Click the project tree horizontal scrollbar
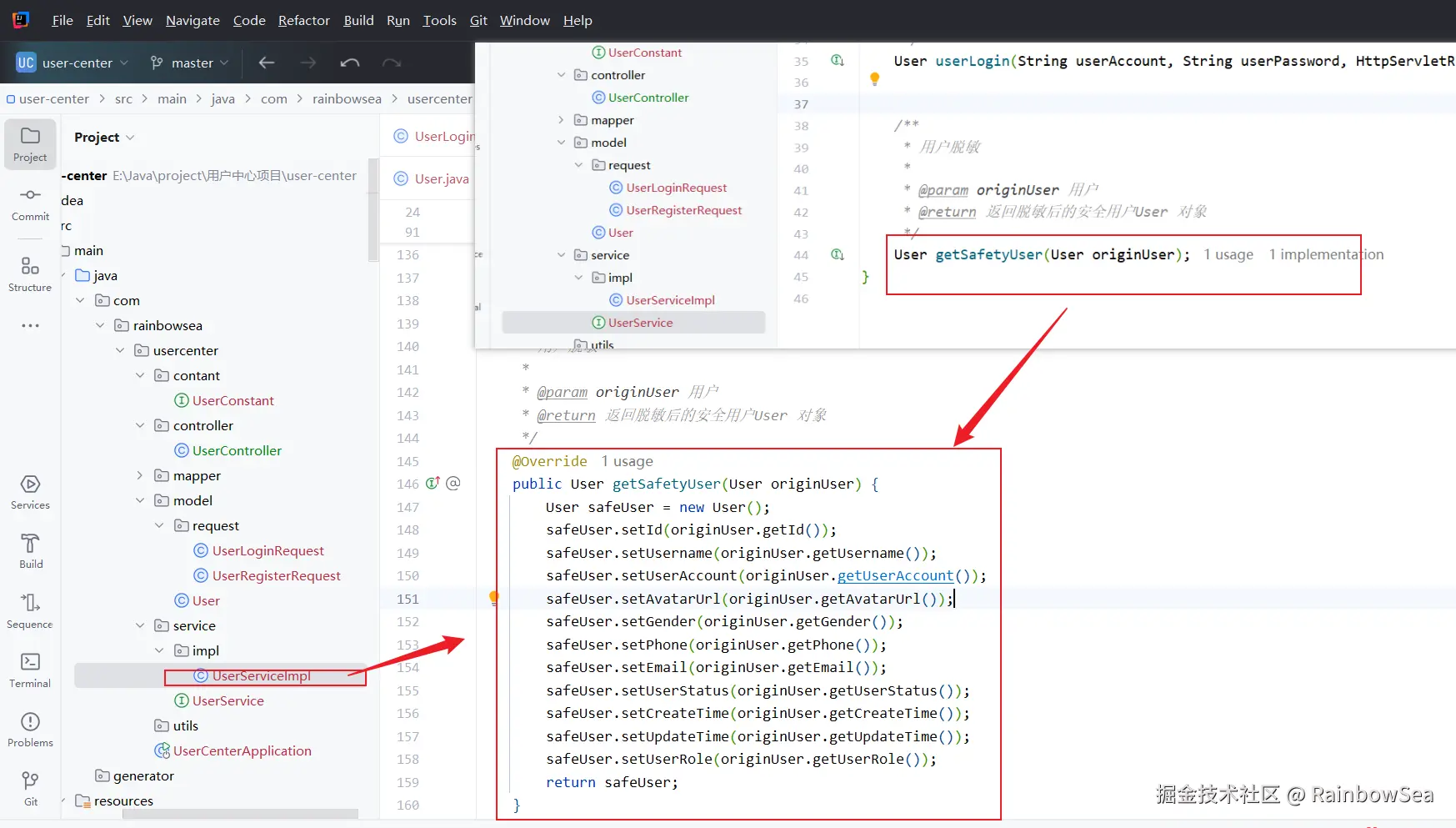Viewport: 1456px width, 828px height. (240, 814)
